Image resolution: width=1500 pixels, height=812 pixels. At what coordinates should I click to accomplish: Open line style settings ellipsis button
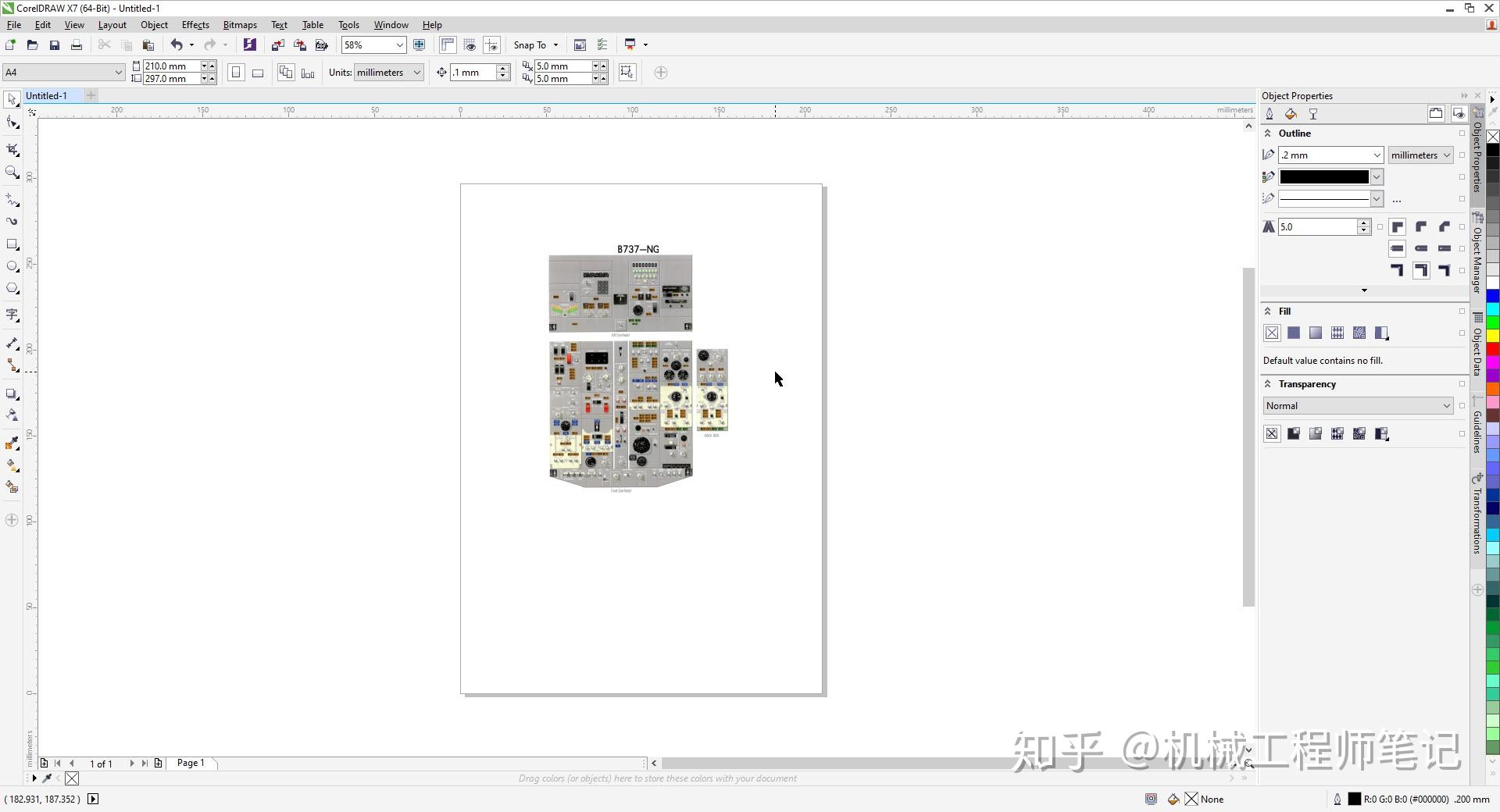coord(1397,200)
